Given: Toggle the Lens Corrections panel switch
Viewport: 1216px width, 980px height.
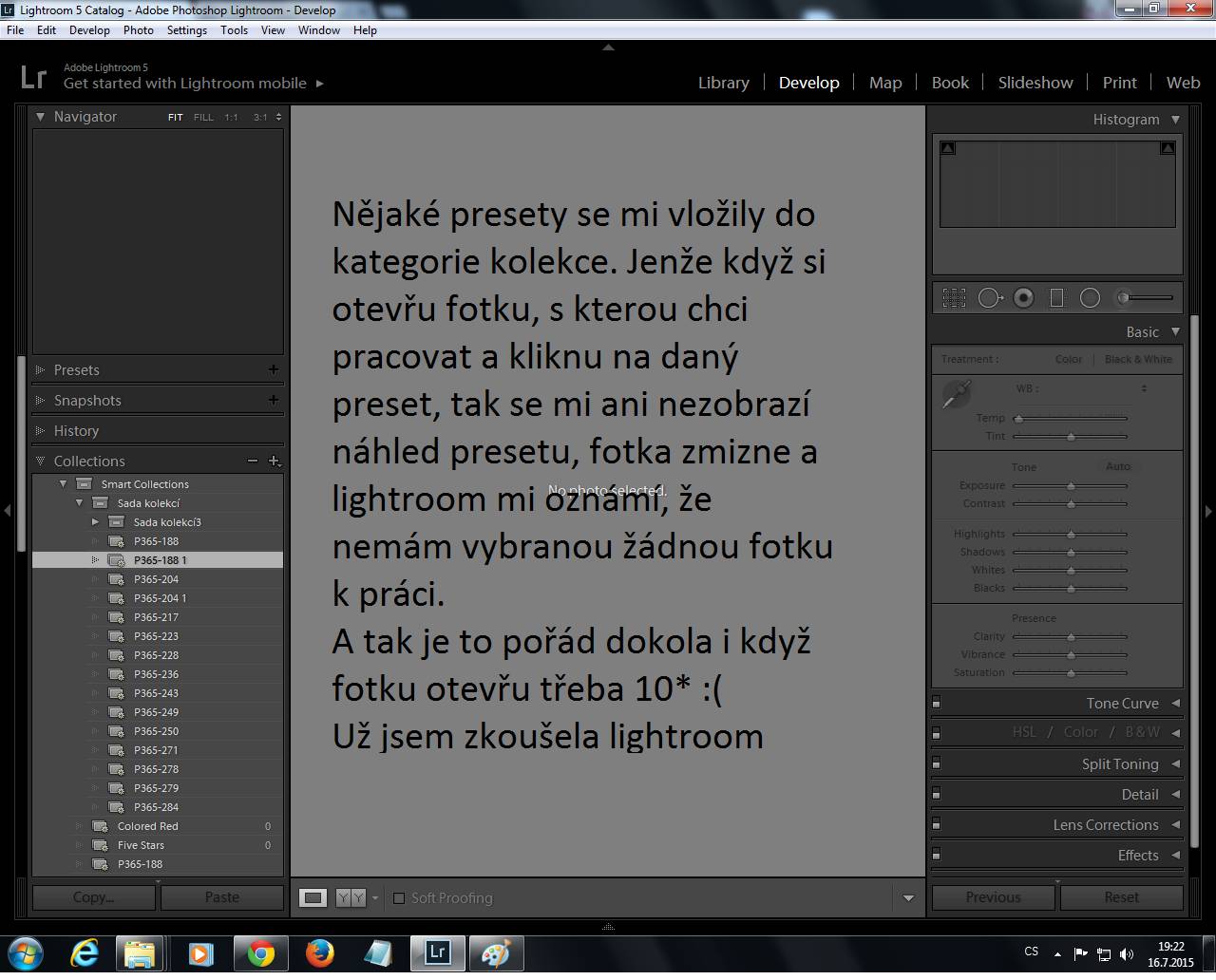Looking at the screenshot, I should point(937,824).
